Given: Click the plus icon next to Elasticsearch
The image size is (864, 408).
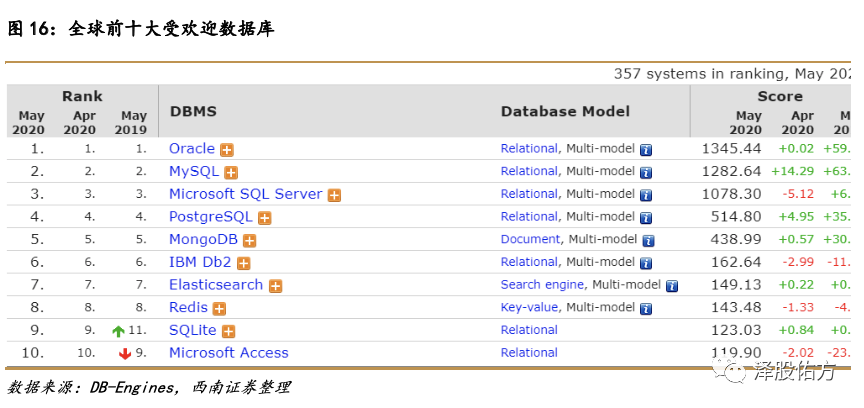Looking at the screenshot, I should point(276,286).
